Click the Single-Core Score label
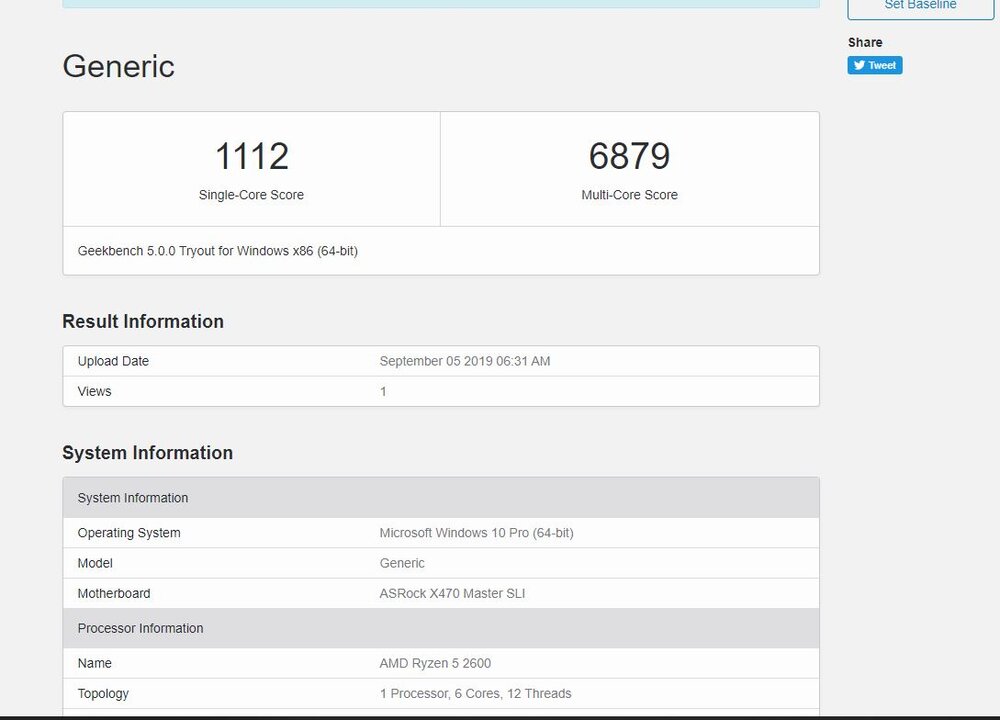Screen dimensions: 1000x720 coord(251,195)
